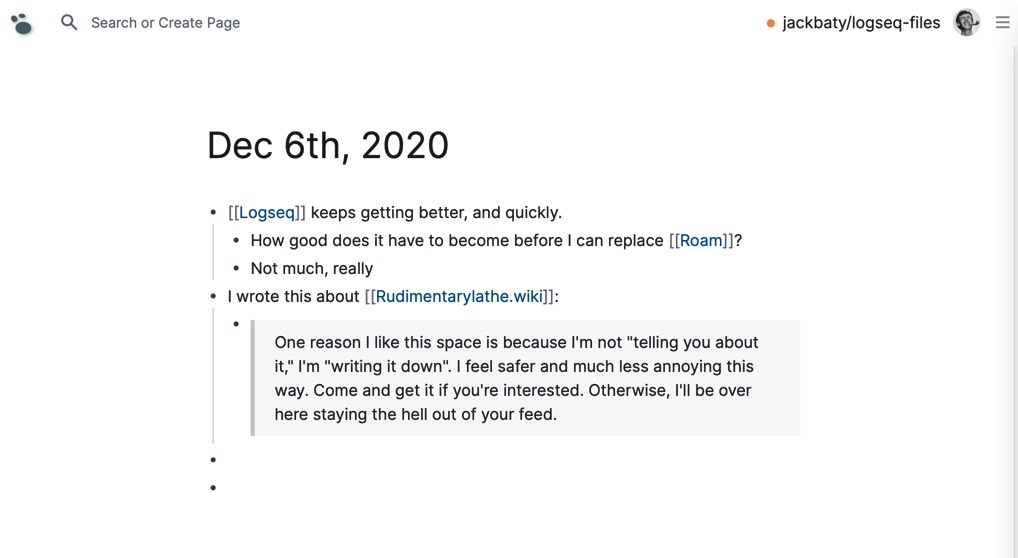The image size is (1018, 558).
Task: Collapse the Logseq block via its bullet
Action: pos(213,212)
